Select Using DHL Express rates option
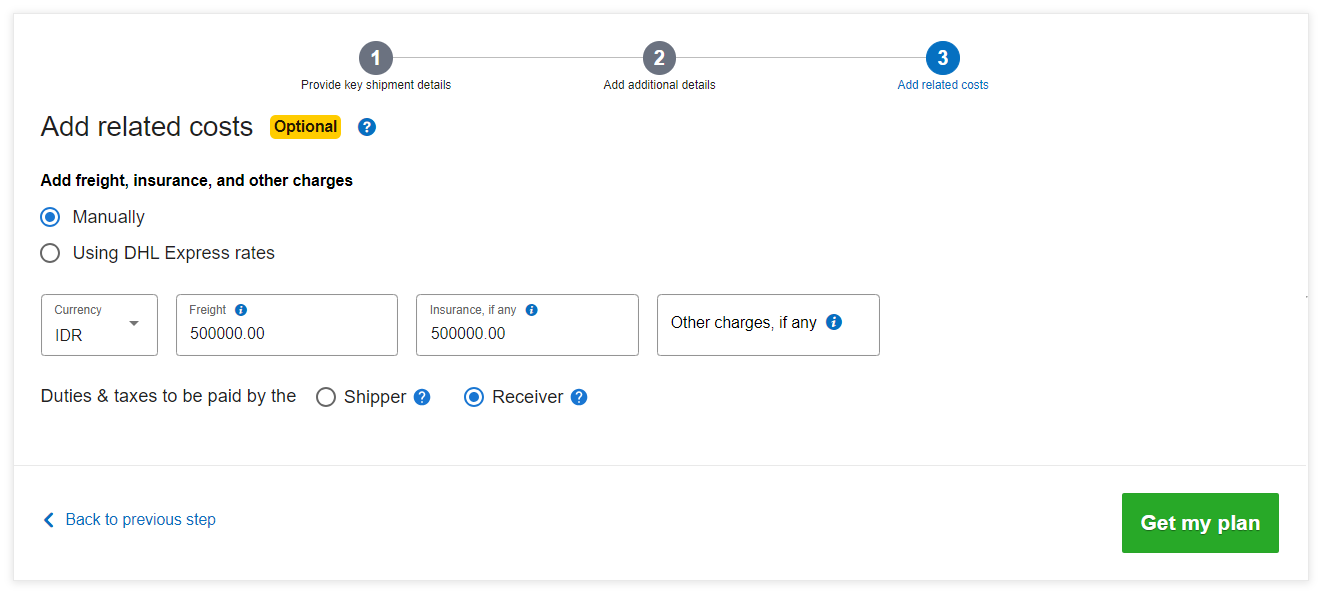 point(50,253)
